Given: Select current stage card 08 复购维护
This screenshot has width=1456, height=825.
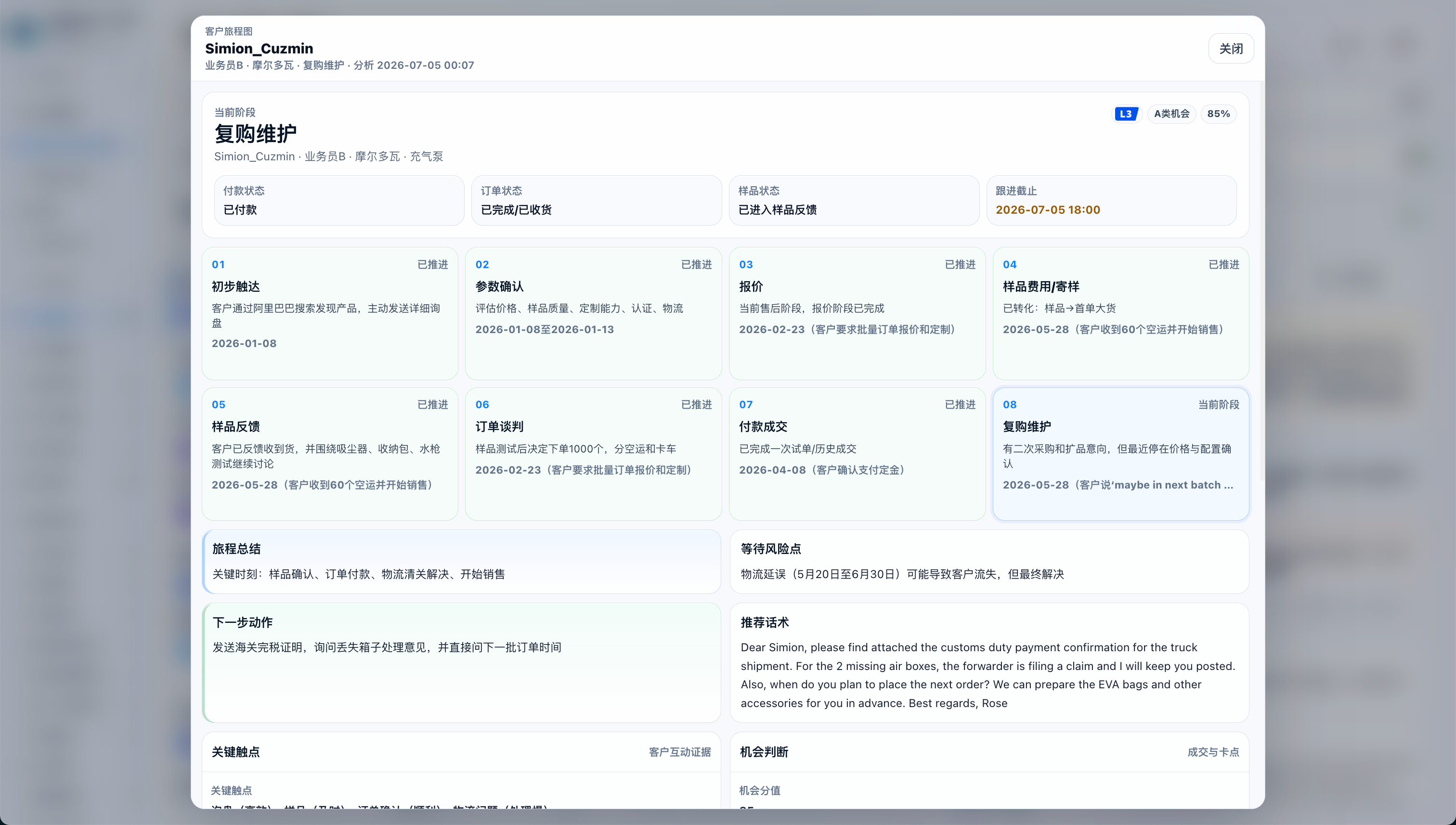Looking at the screenshot, I should point(1120,454).
